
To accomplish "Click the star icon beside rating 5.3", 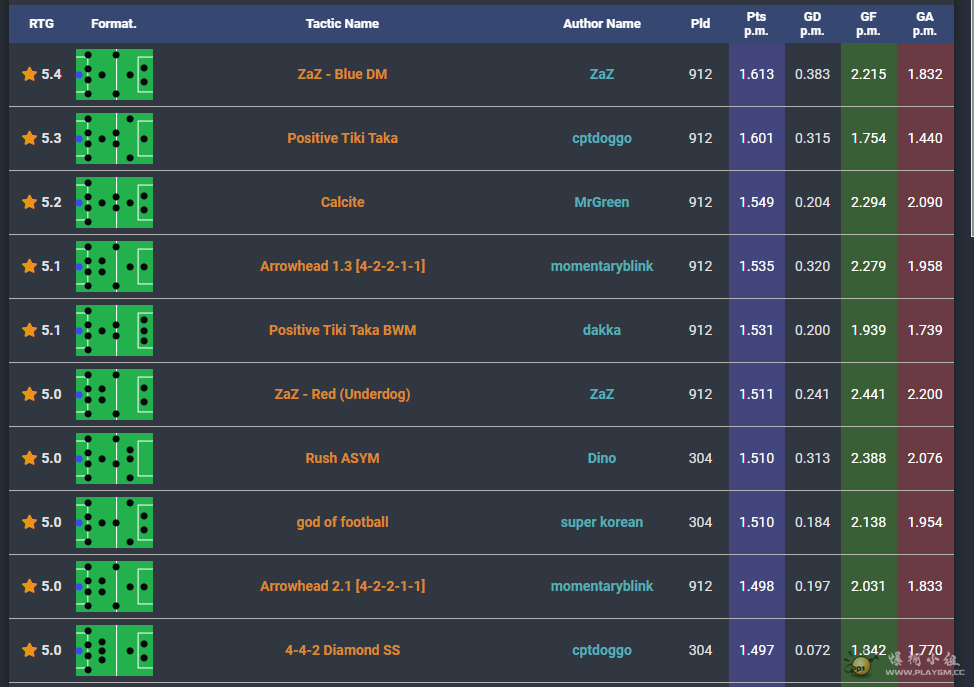I will 29,139.
